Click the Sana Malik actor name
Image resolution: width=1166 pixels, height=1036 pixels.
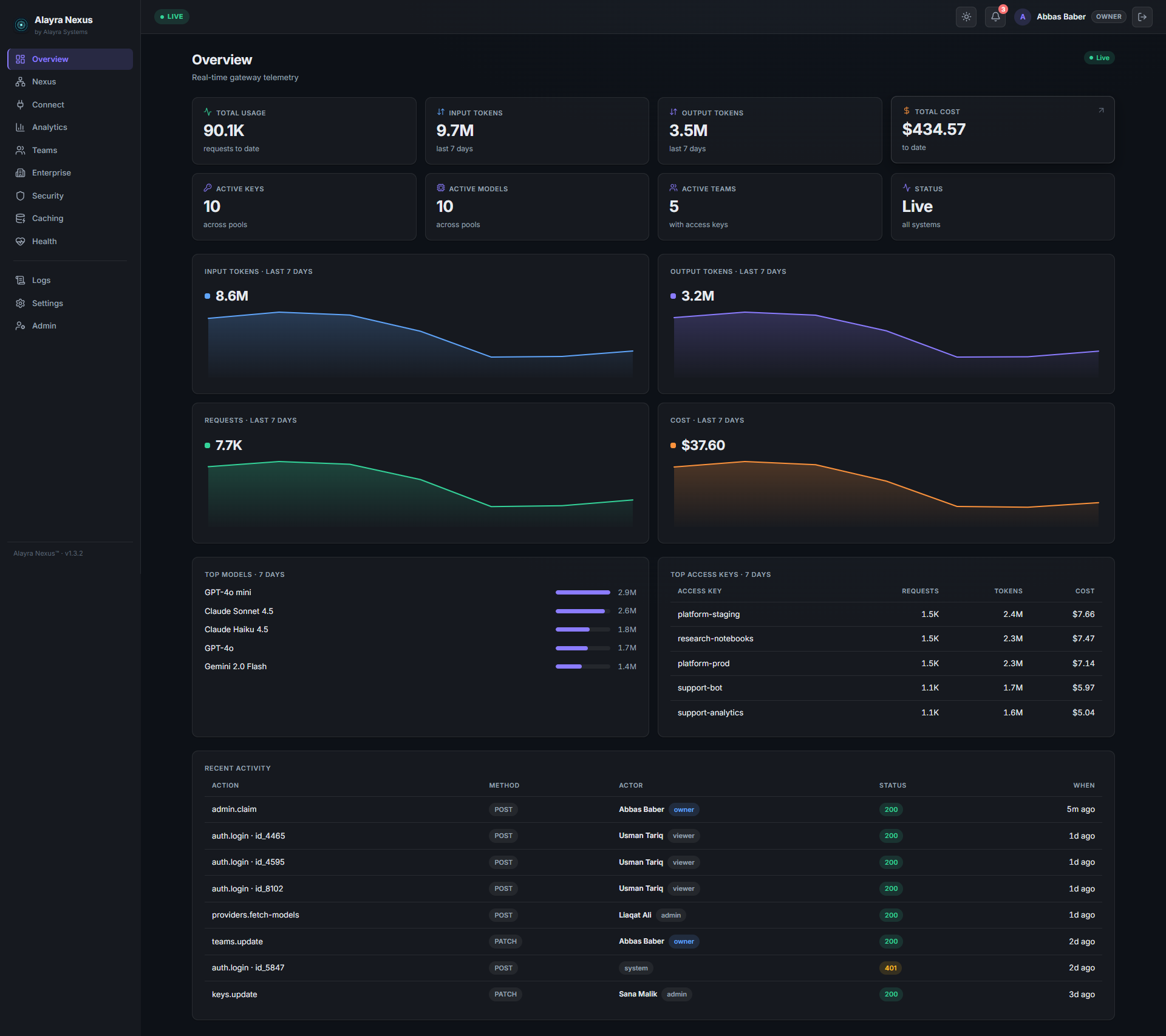638,994
